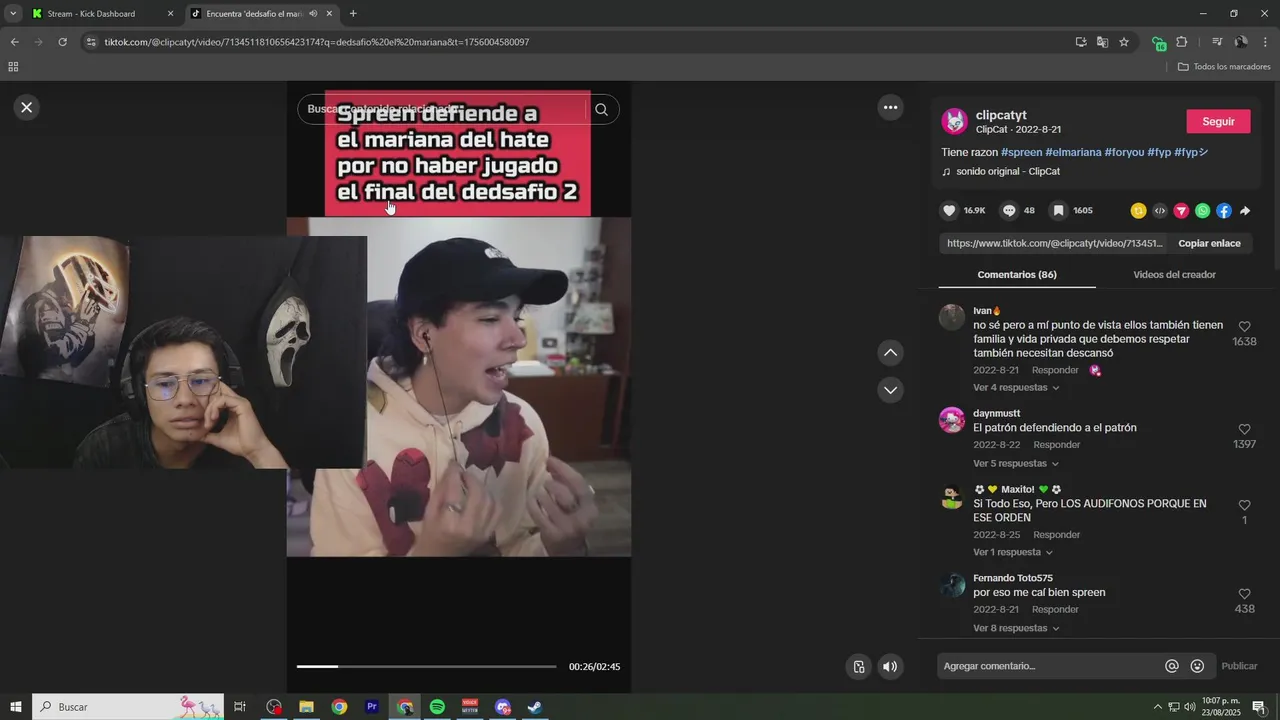Open comments via speech bubble icon
The width and height of the screenshot is (1280, 720).
(x=1009, y=210)
